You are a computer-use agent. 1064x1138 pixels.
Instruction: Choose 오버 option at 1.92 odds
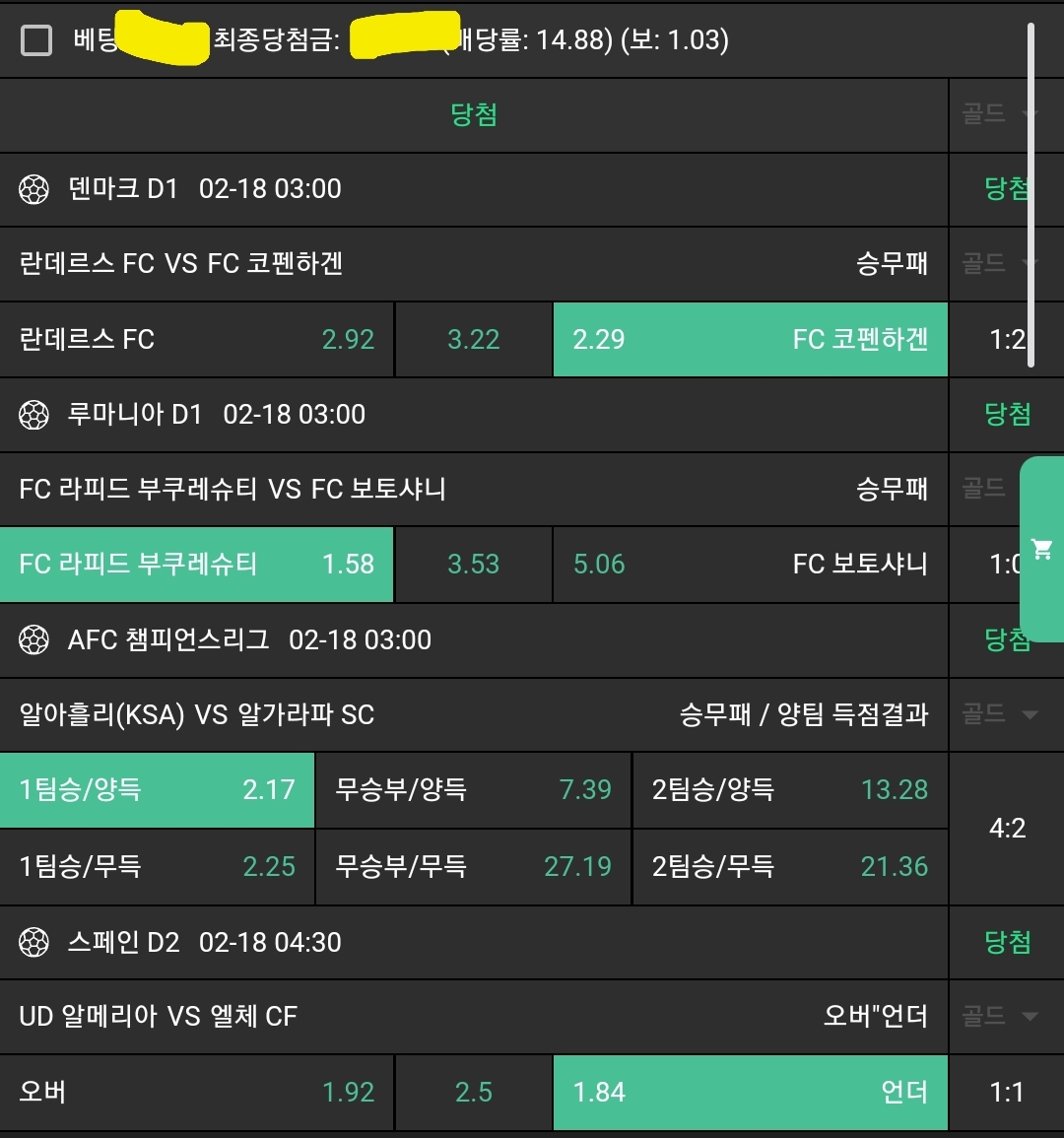coord(197,1092)
